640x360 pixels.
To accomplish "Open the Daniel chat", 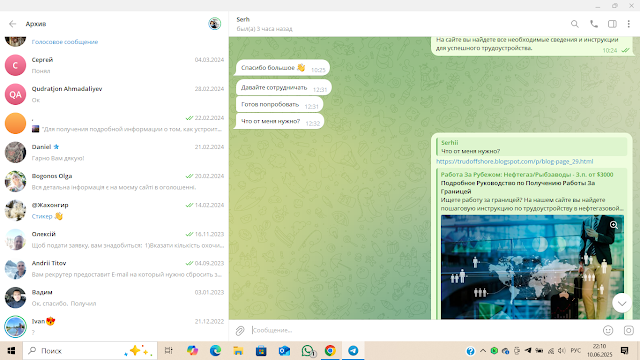I will [x=114, y=152].
